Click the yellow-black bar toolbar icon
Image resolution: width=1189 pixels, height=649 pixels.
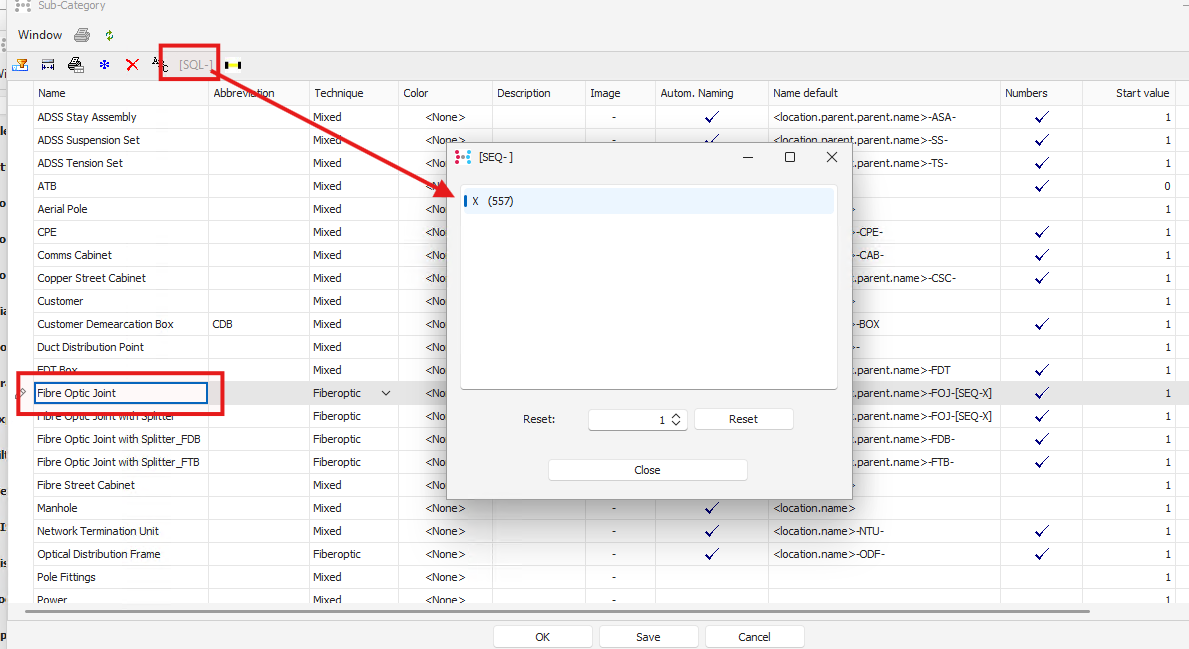click(x=234, y=65)
